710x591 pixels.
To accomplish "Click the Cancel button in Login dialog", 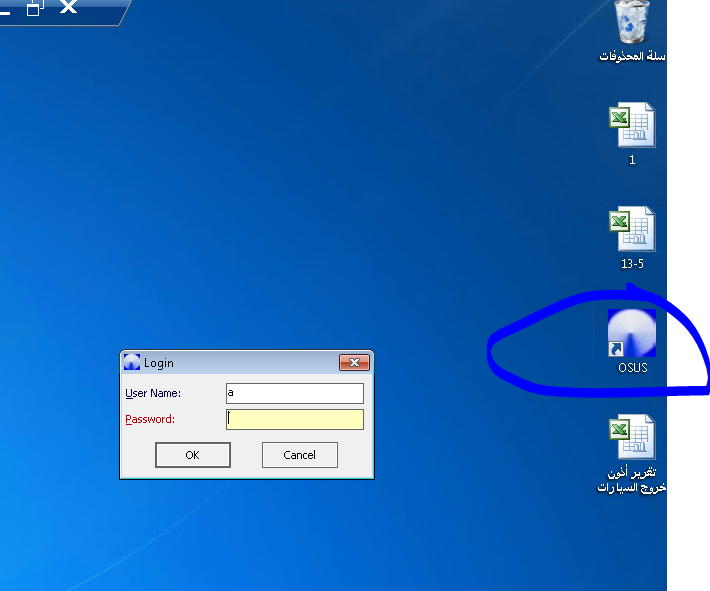I will pyautogui.click(x=300, y=455).
